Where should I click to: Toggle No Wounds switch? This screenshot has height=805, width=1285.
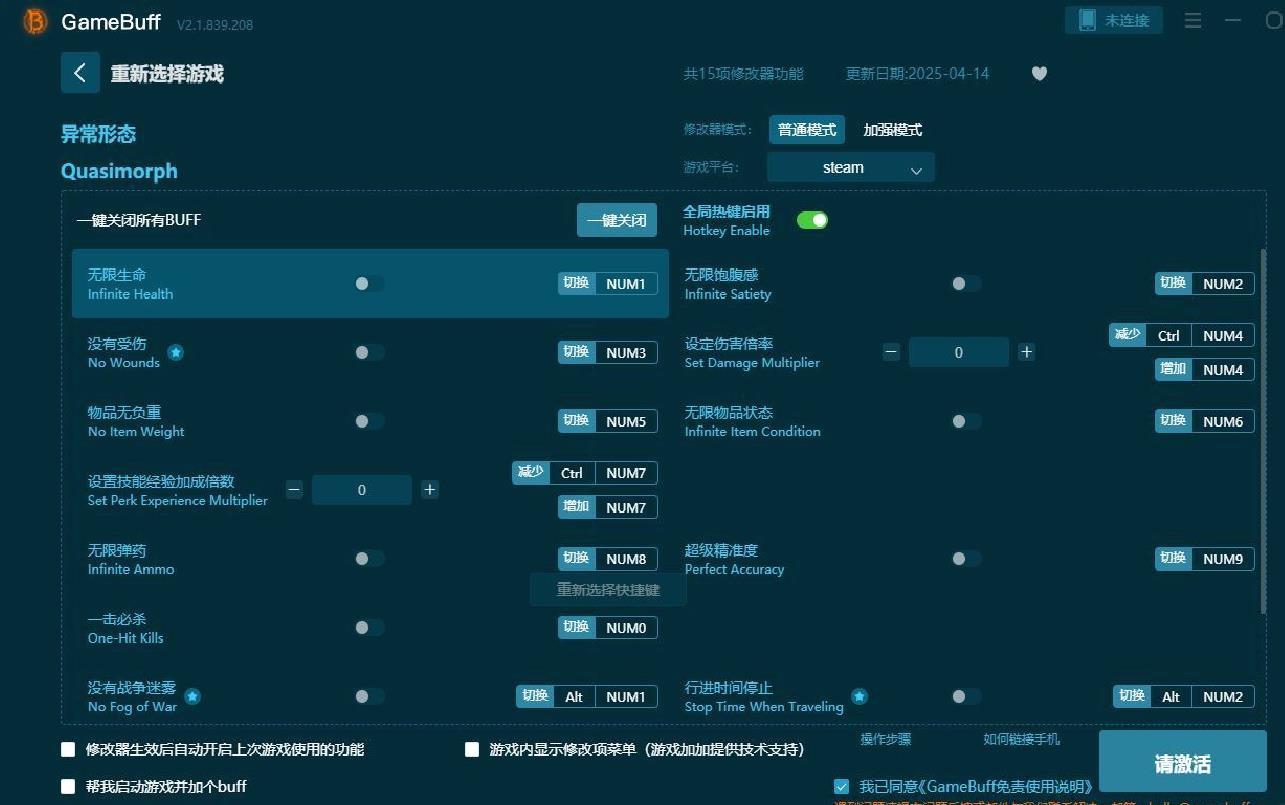pos(369,352)
